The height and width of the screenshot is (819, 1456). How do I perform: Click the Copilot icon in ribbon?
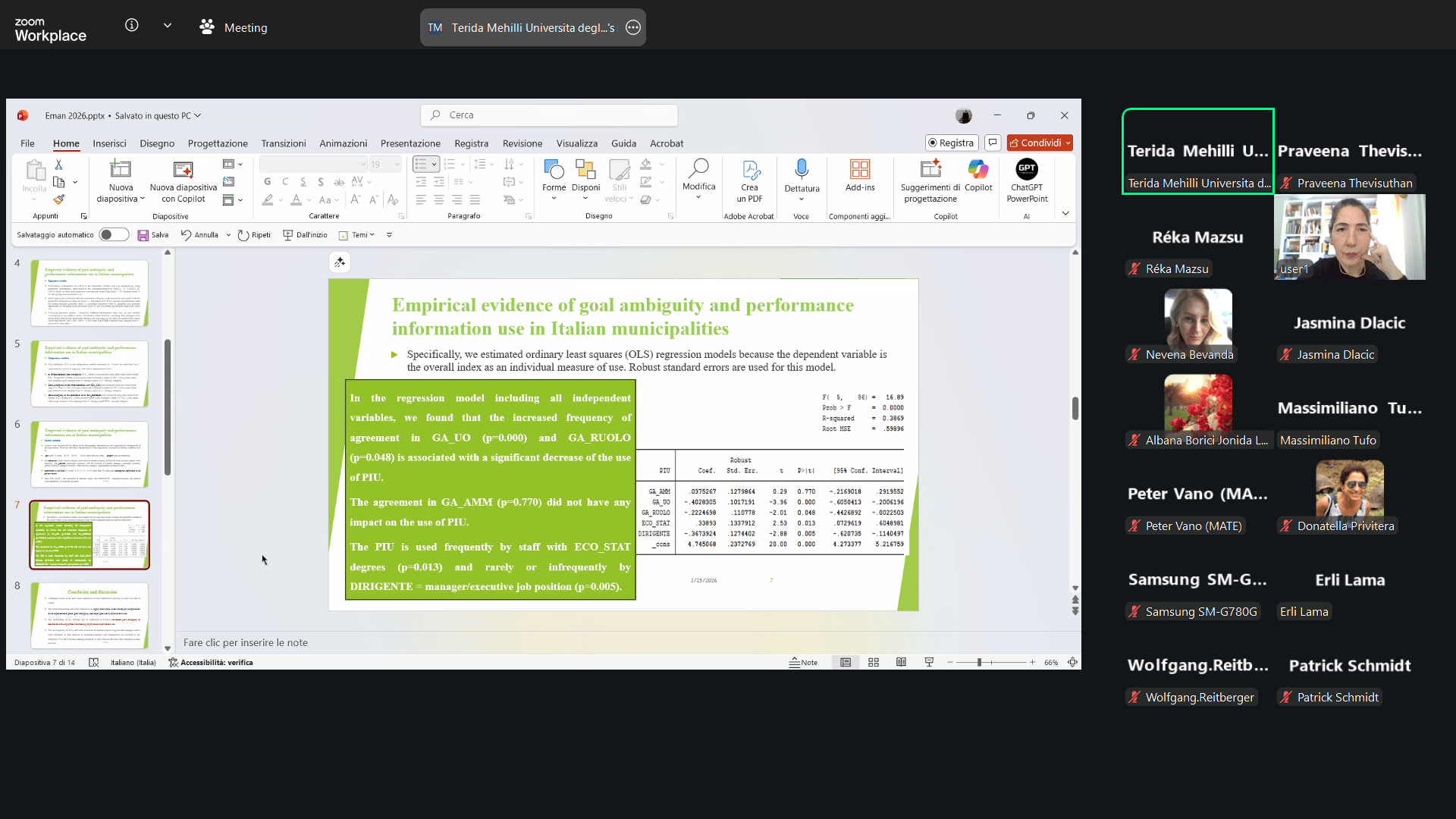[x=978, y=169]
